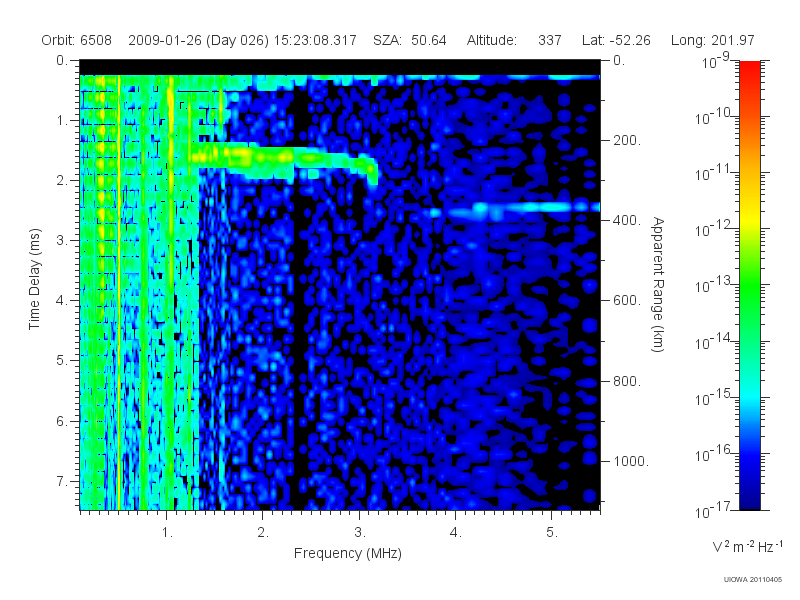Click the 3. tick on time delay axis

tap(62, 240)
